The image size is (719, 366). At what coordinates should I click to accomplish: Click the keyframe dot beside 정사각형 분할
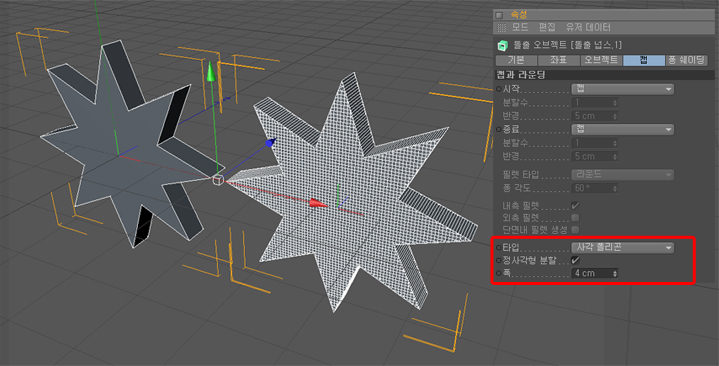(498, 260)
